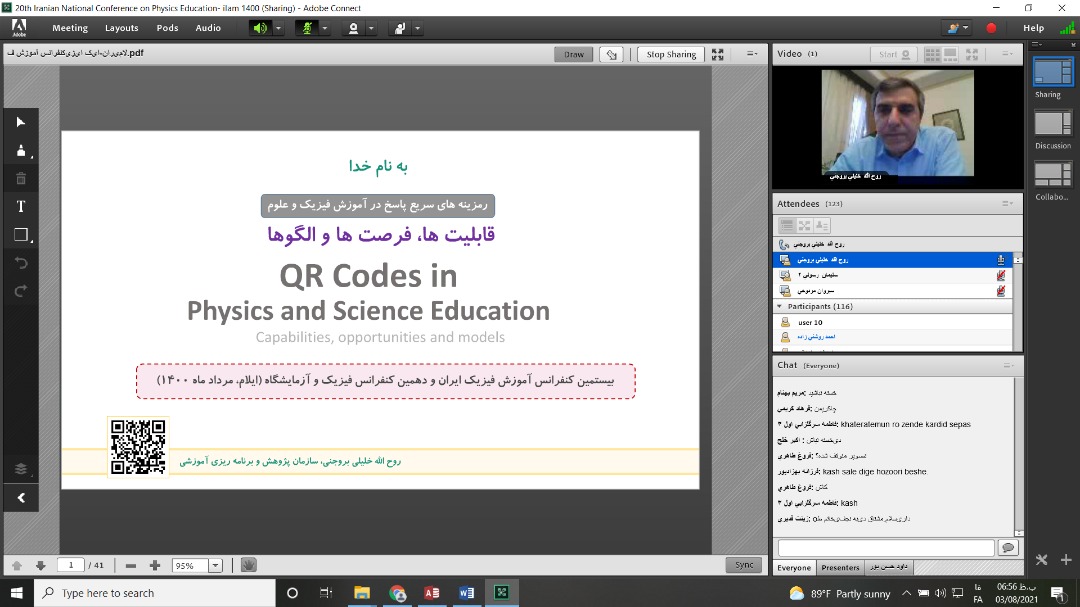This screenshot has height=607, width=1080.
Task: Click the Chat pod vertical scrollbar
Action: tap(1018, 456)
